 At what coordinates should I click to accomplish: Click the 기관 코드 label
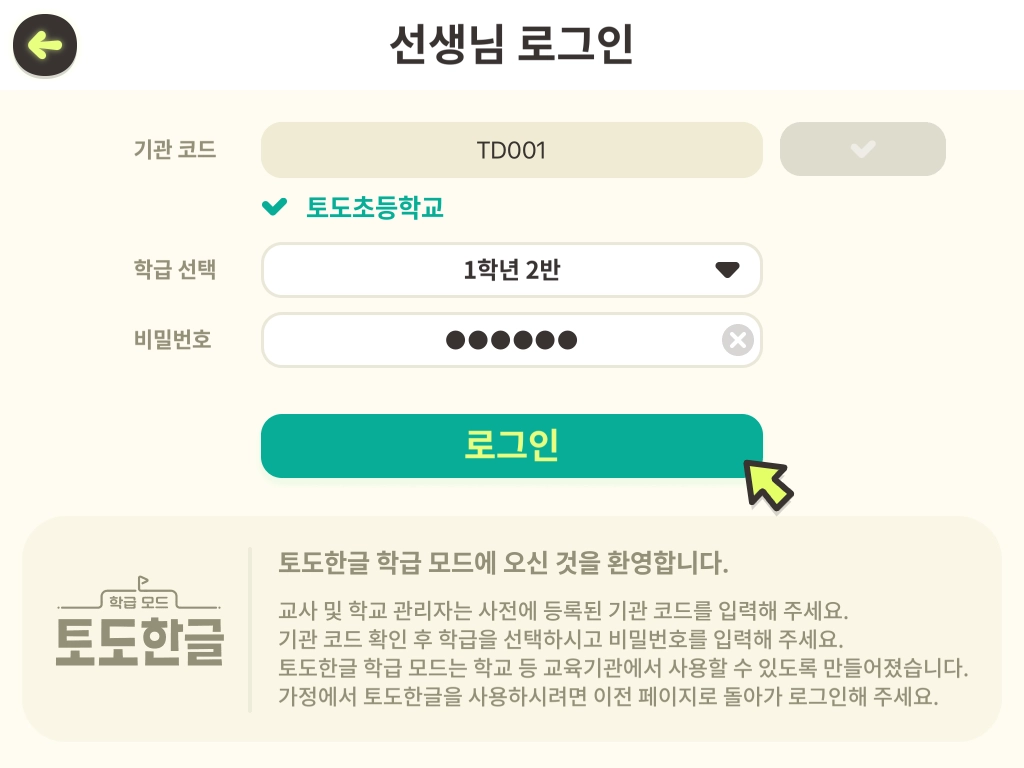(174, 150)
